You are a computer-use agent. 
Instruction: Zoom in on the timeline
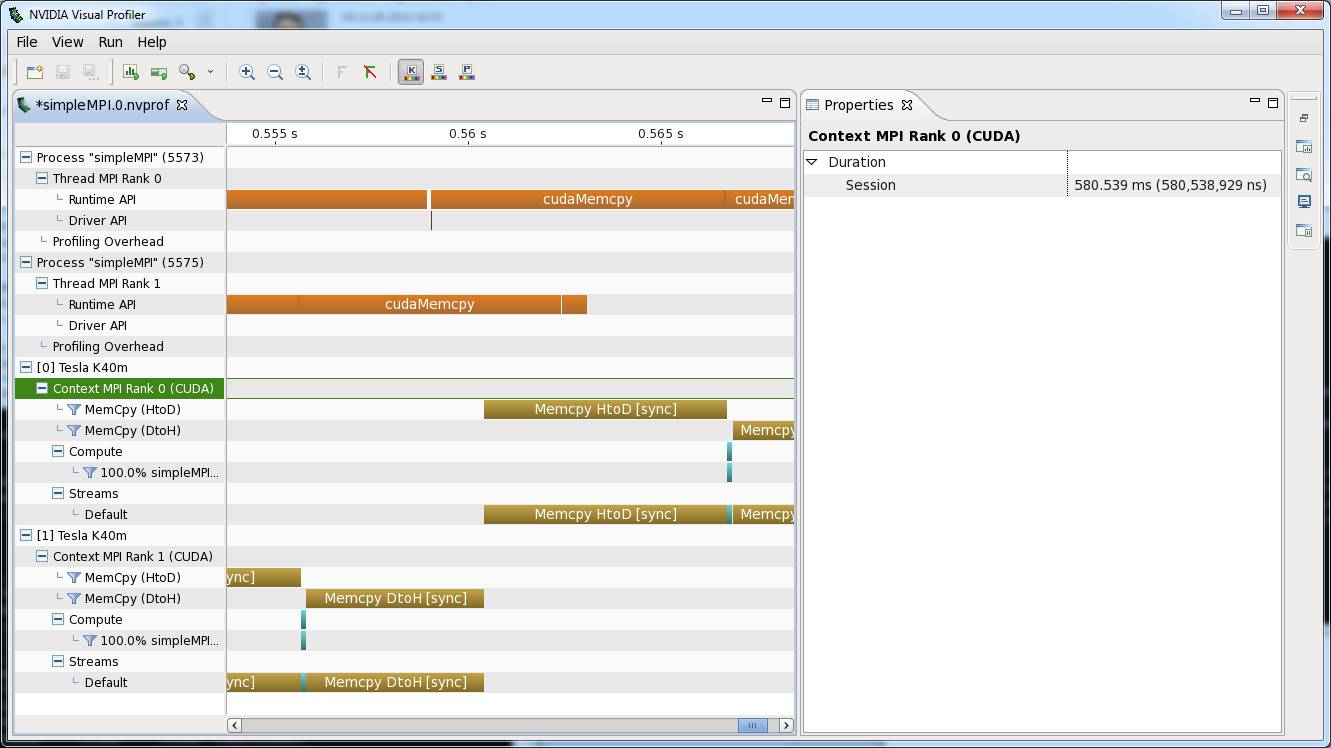[x=247, y=72]
